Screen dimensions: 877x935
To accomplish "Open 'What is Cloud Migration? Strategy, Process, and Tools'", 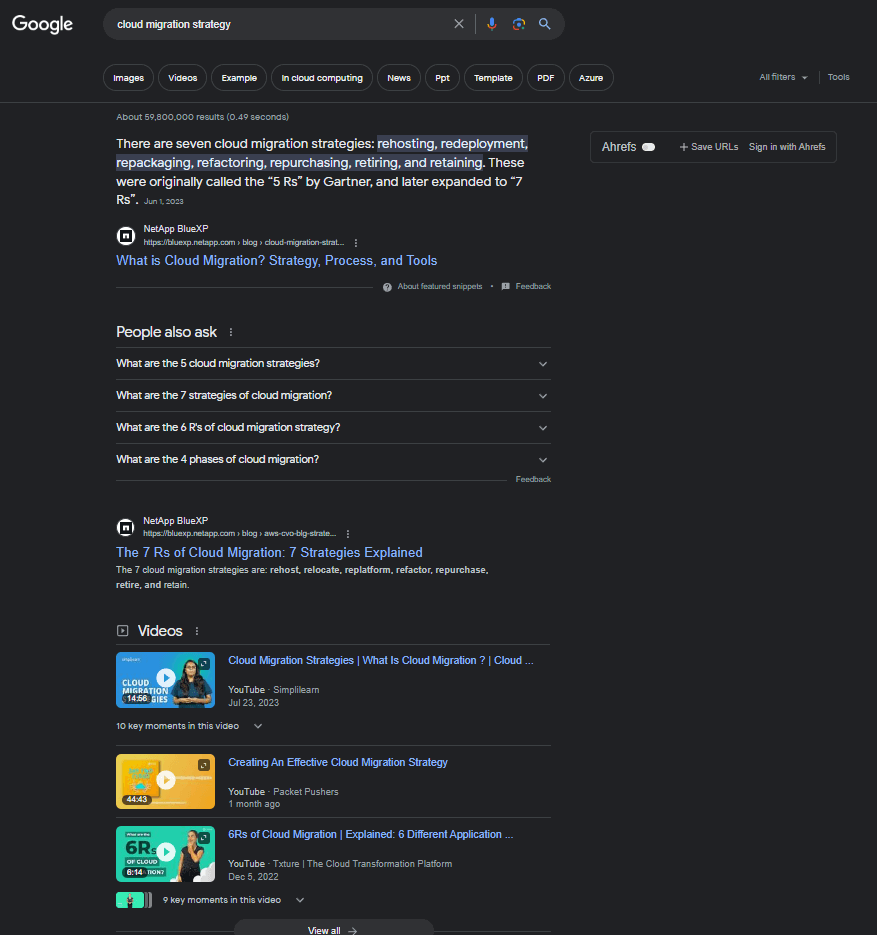I will [x=277, y=261].
